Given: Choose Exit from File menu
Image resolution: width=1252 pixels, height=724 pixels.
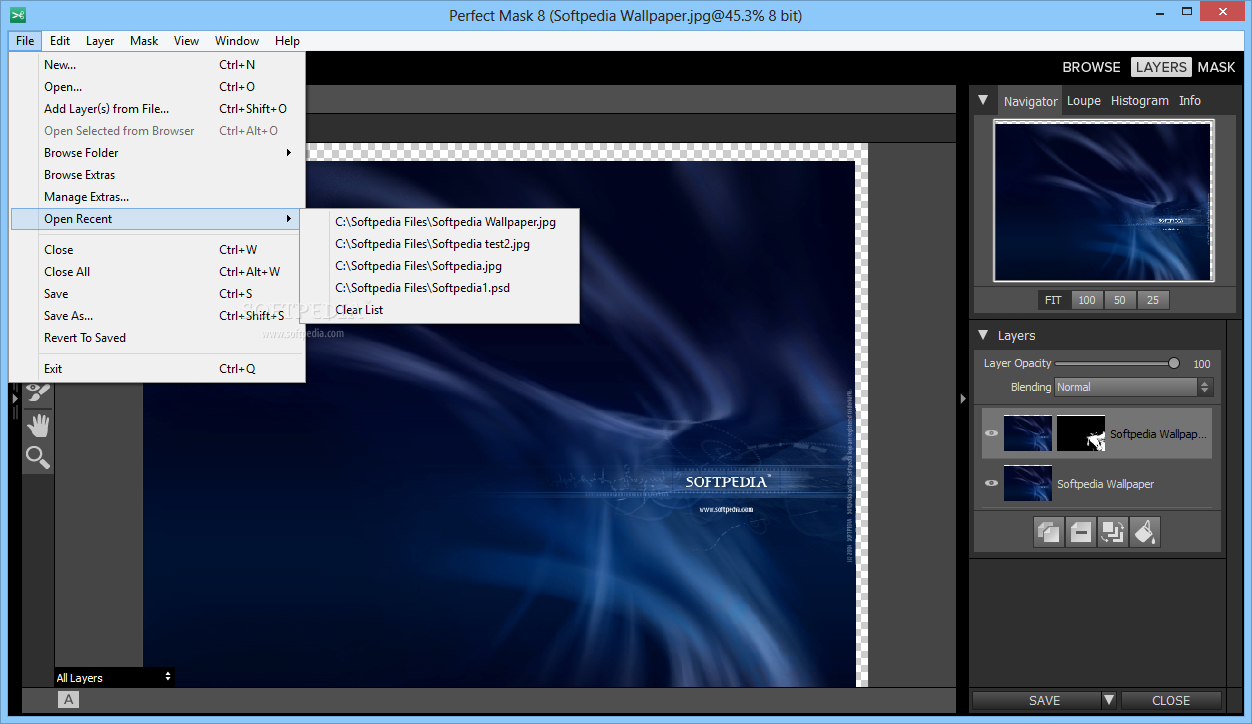Looking at the screenshot, I should [x=156, y=369].
